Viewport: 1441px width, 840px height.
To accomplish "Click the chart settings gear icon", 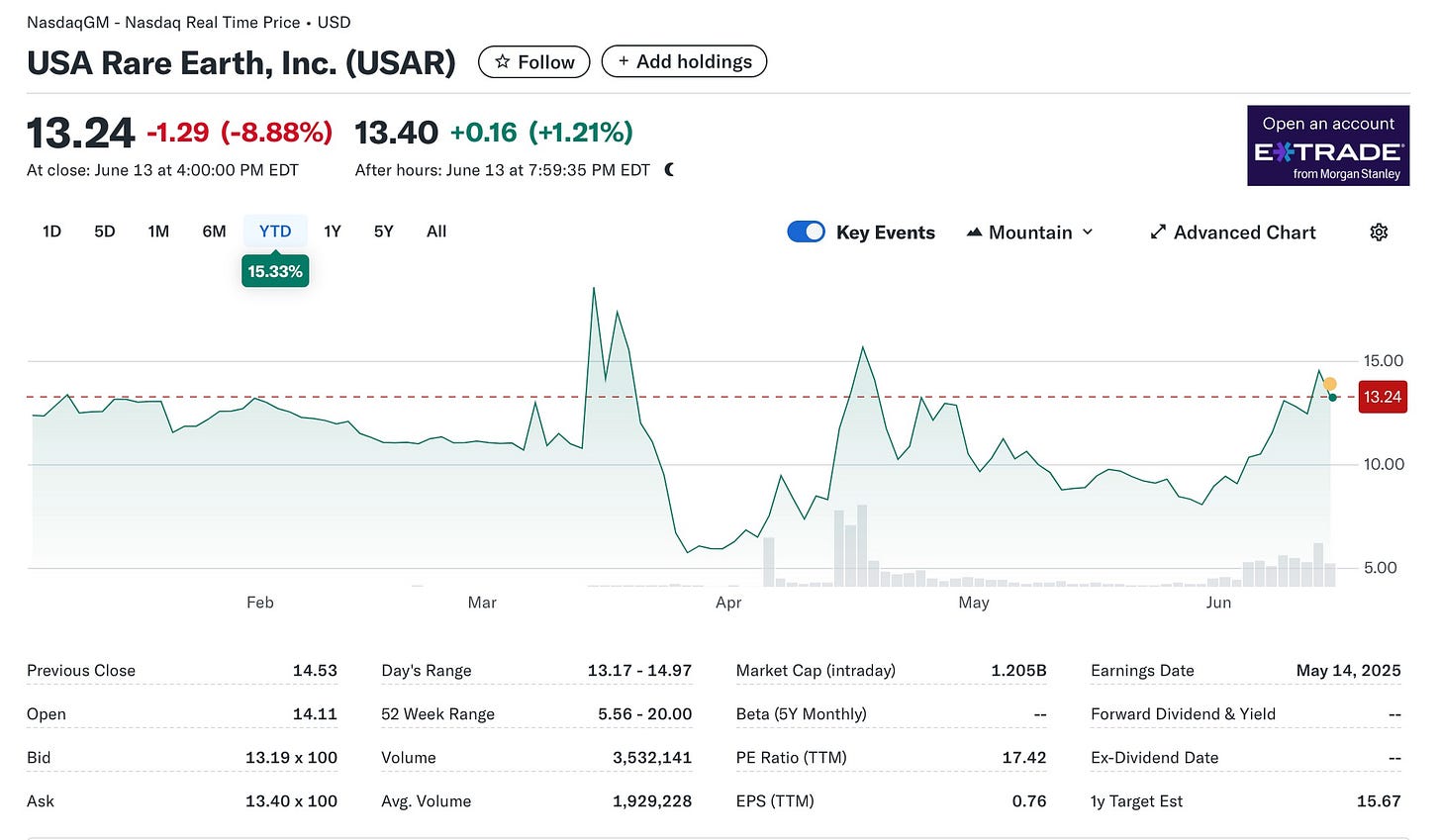I will 1379,232.
